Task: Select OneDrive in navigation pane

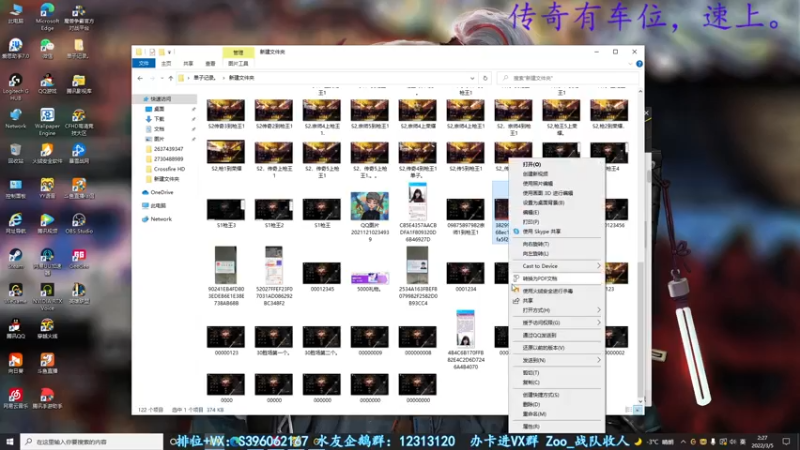Action: pos(162,192)
